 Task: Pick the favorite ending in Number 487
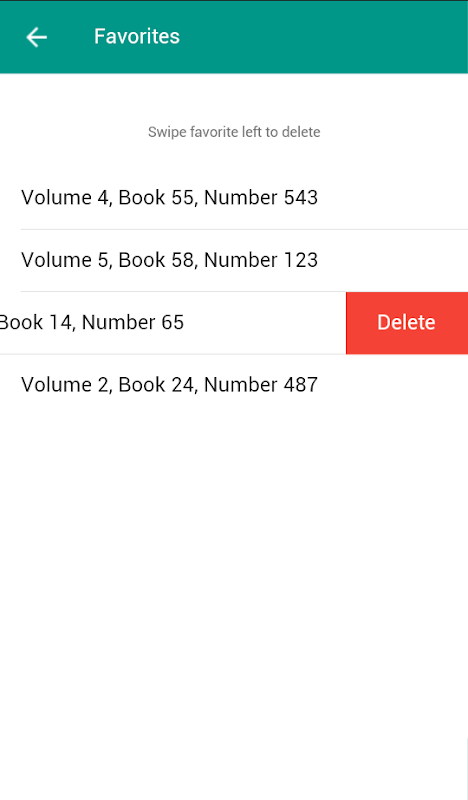[x=234, y=385]
